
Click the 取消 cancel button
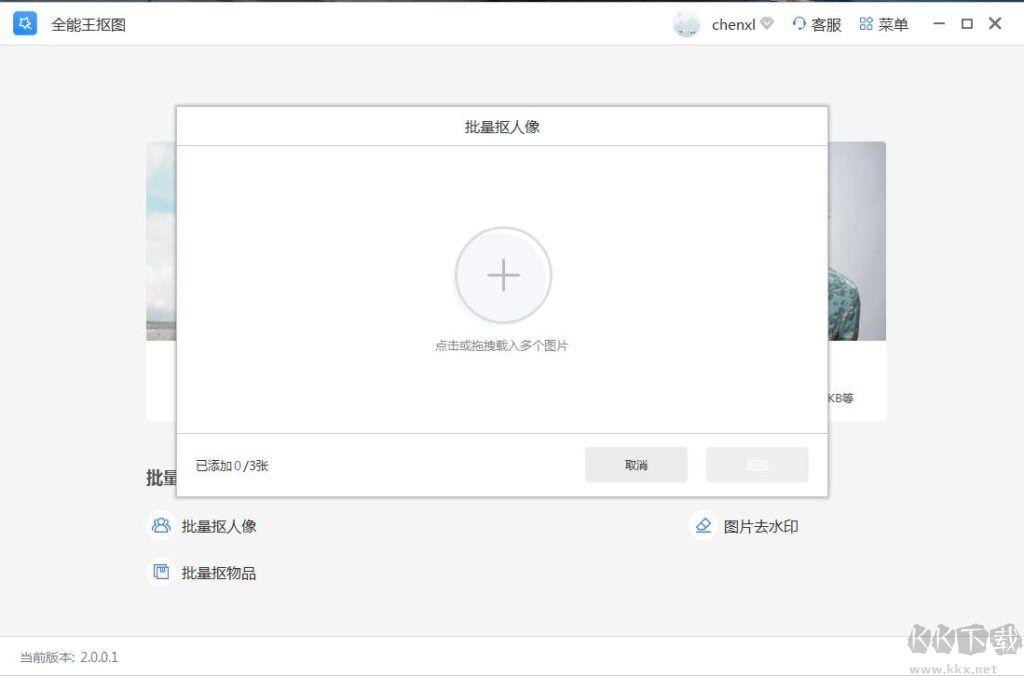click(x=636, y=464)
